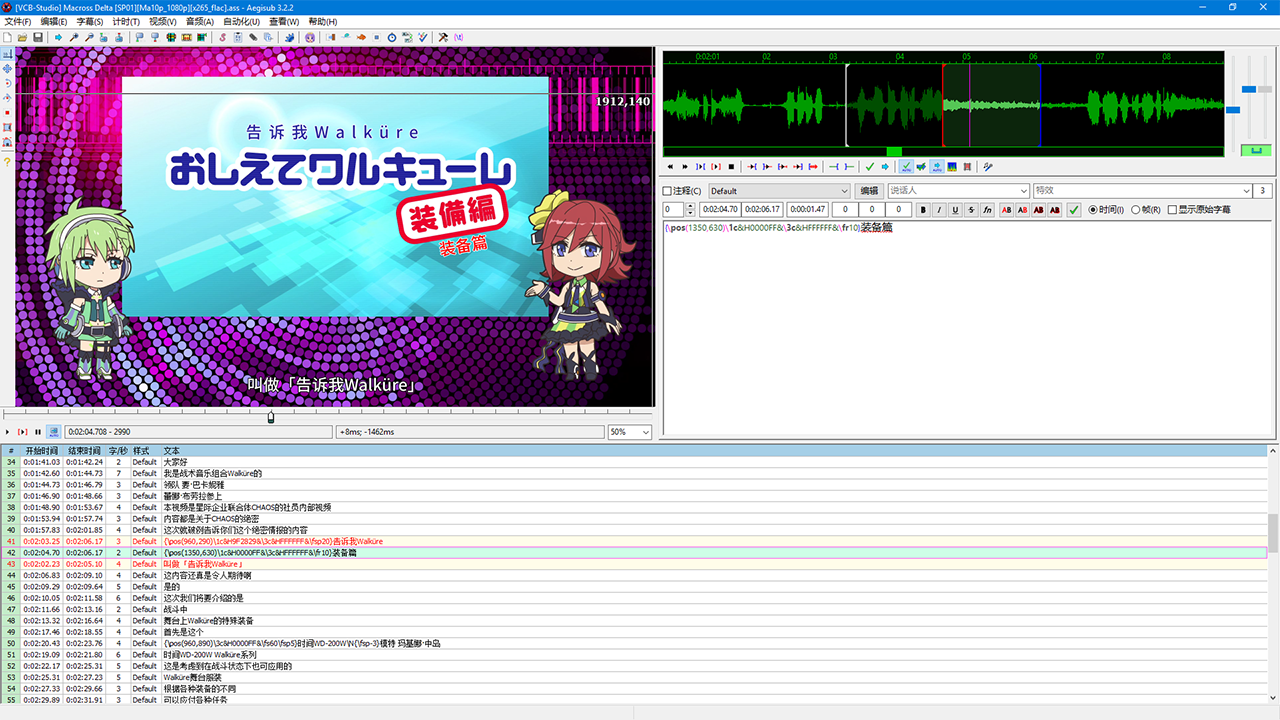Open Aegisub Options wrench-hammer icon
This screenshot has height=720, width=1280.
point(443,37)
